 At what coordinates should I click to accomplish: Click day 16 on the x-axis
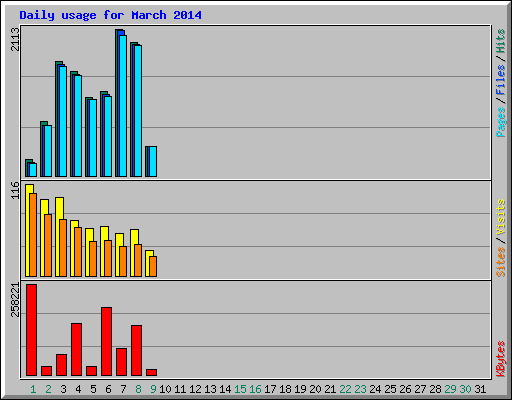255,389
